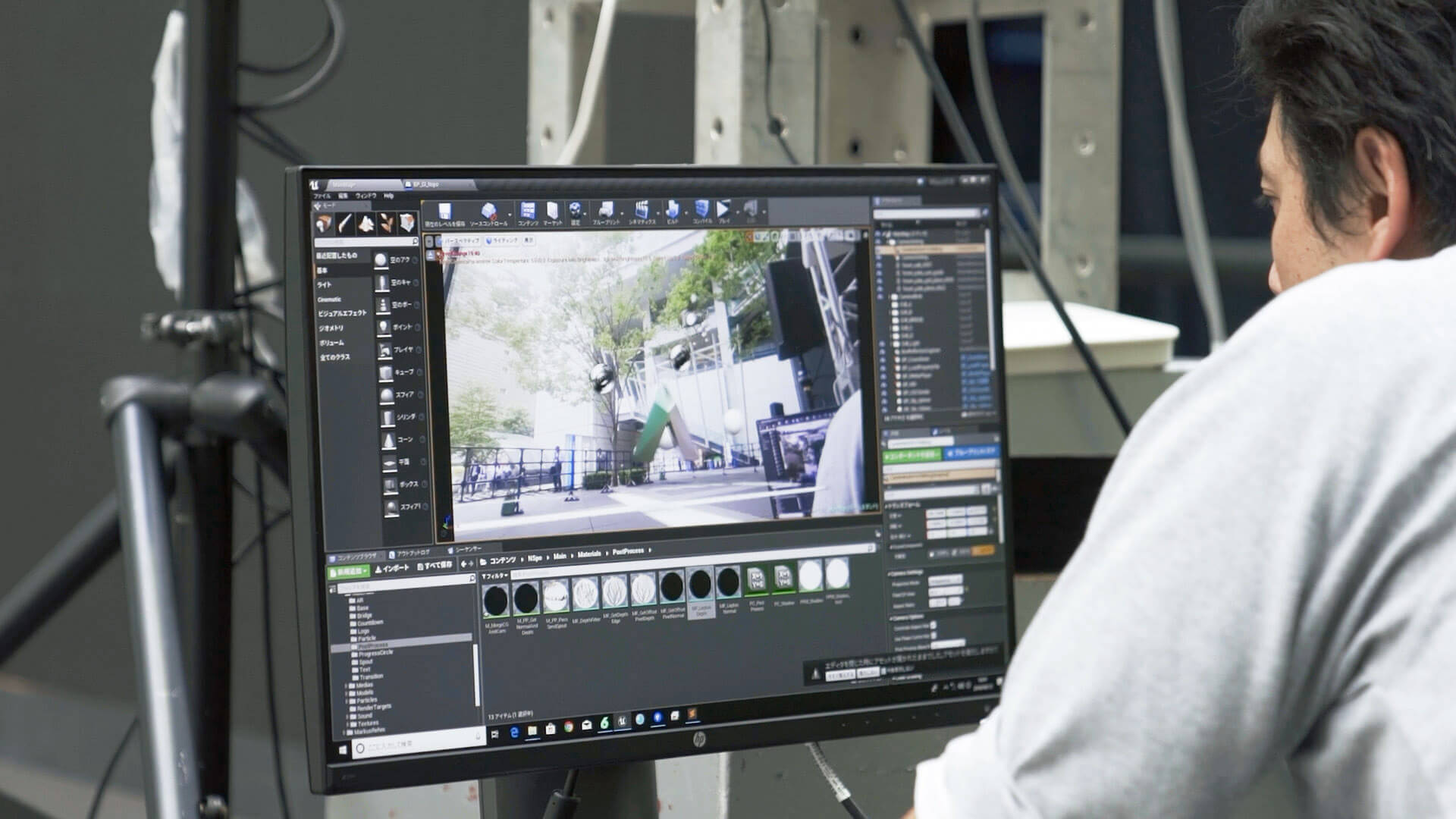The width and height of the screenshot is (1456, 819).
Task: Open the Settings toolbar icon
Action: pyautogui.click(x=576, y=211)
